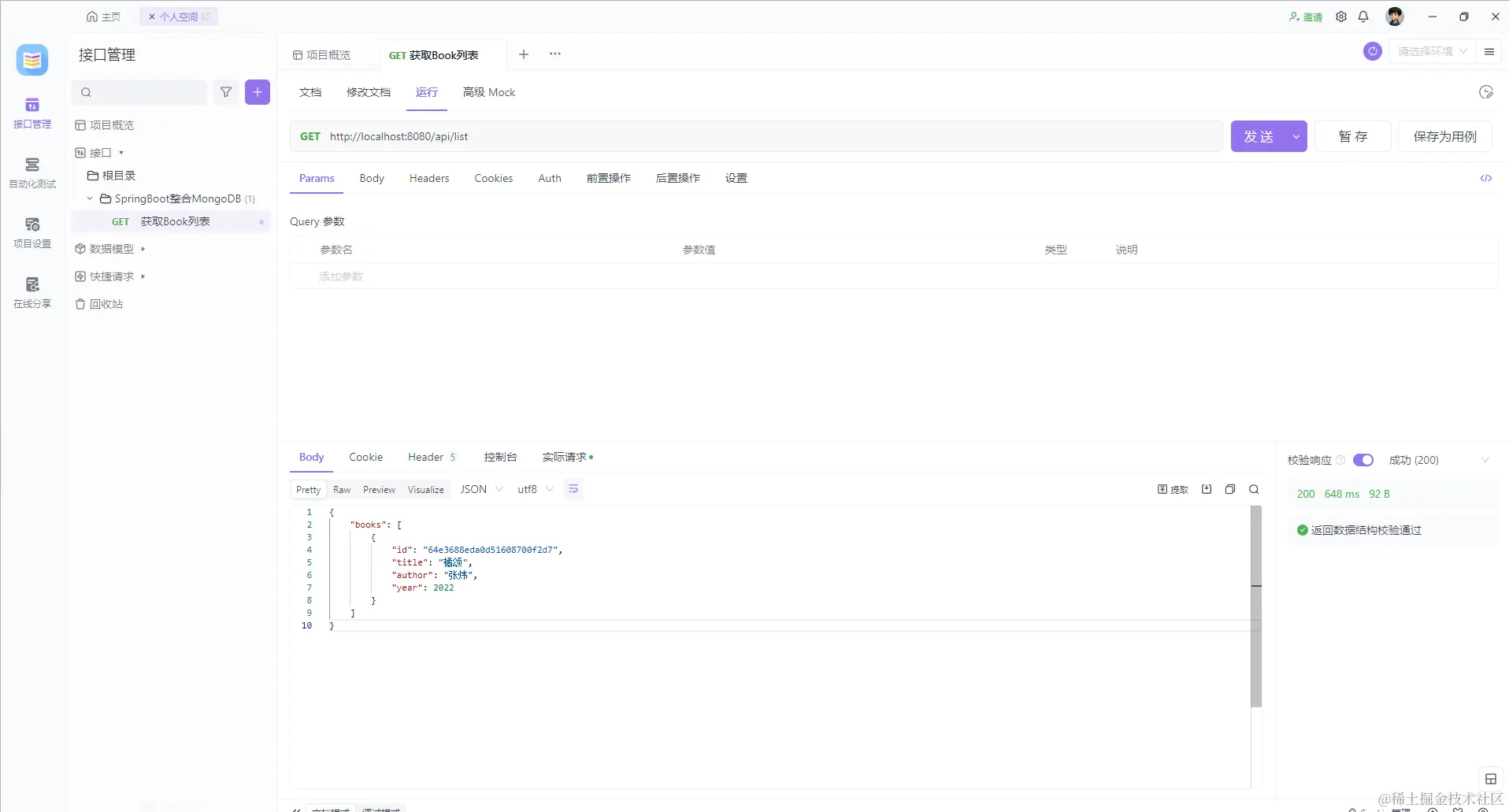Screen dimensions: 1509x812
Task: Download the response with save icon
Action: point(1207,489)
